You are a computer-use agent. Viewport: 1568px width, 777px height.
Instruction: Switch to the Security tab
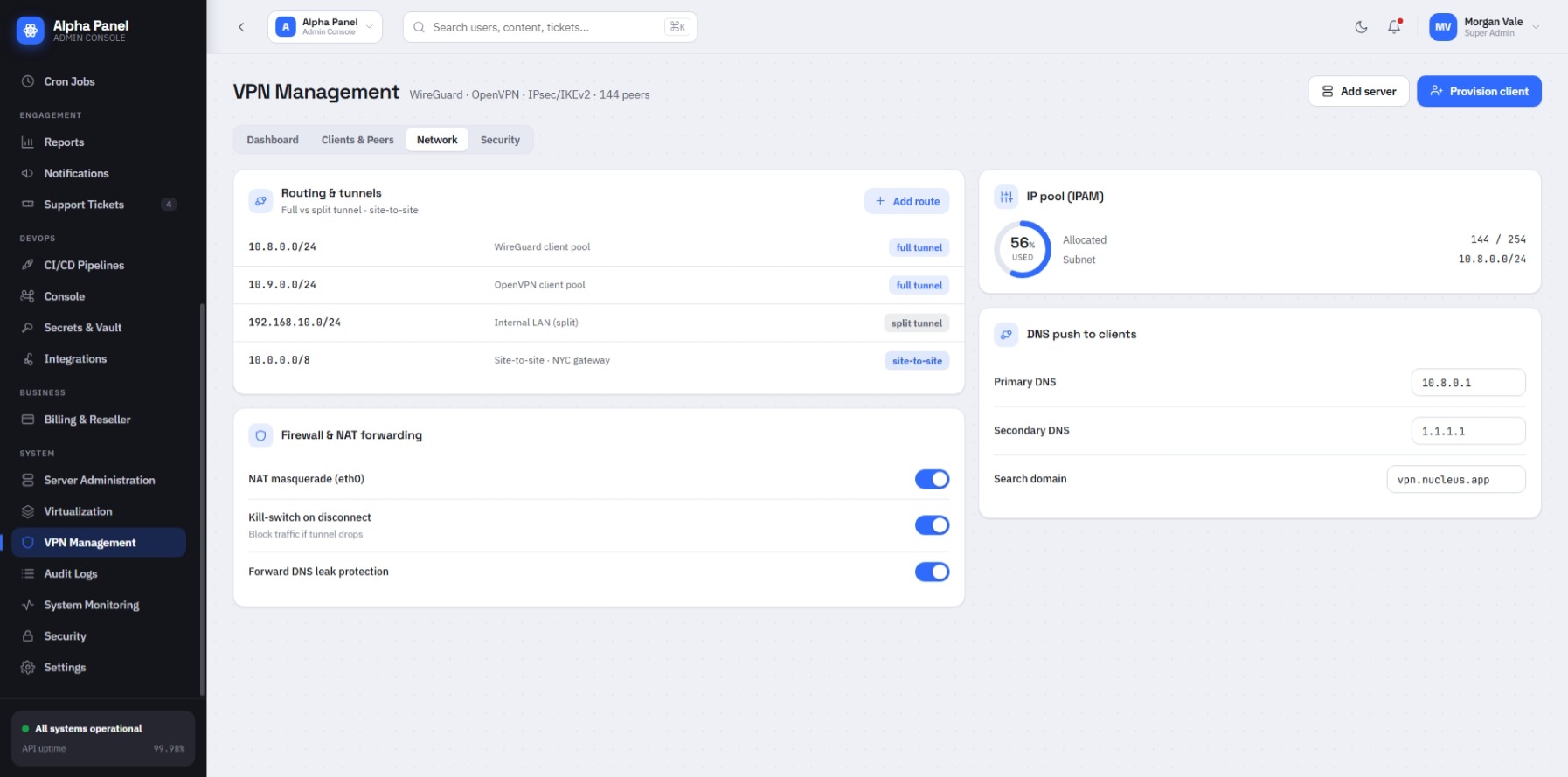(500, 140)
